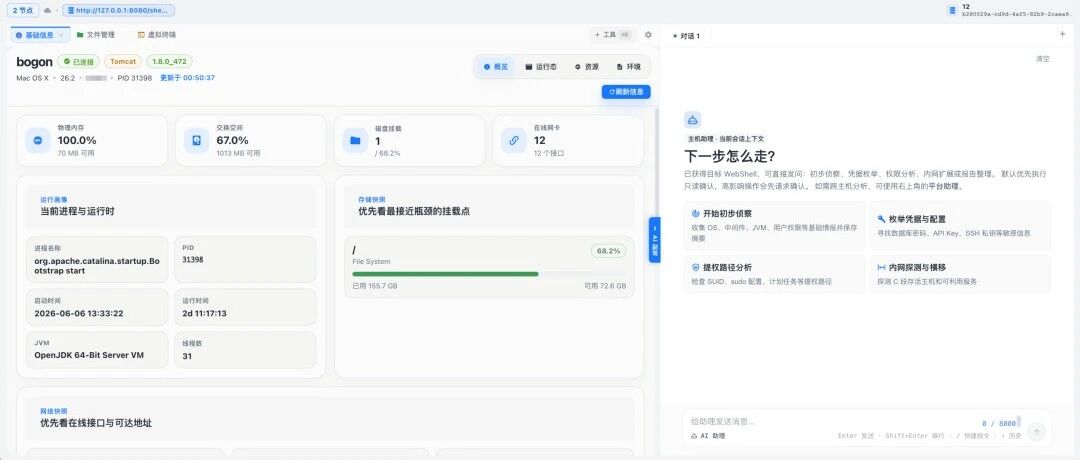Select the 概览 view segment

[x=495, y=67]
